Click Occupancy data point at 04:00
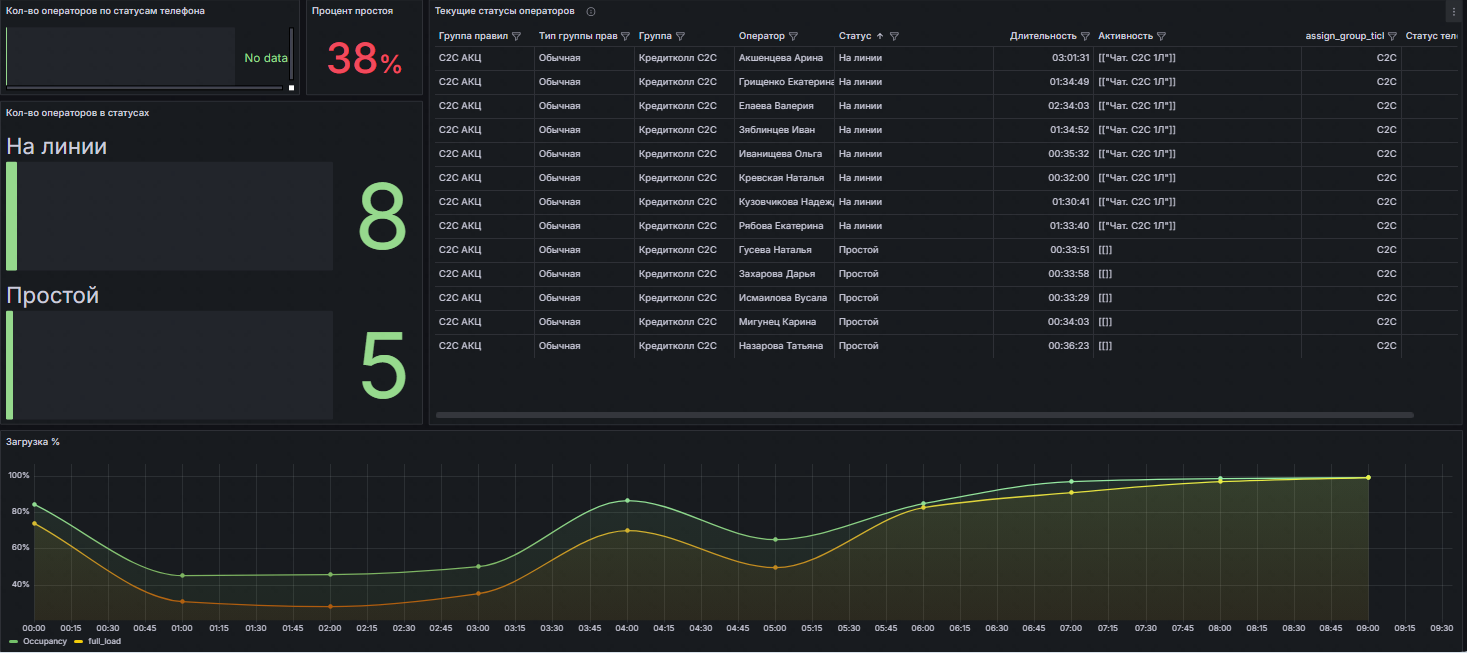Viewport: 1467px width, 653px height. point(627,500)
